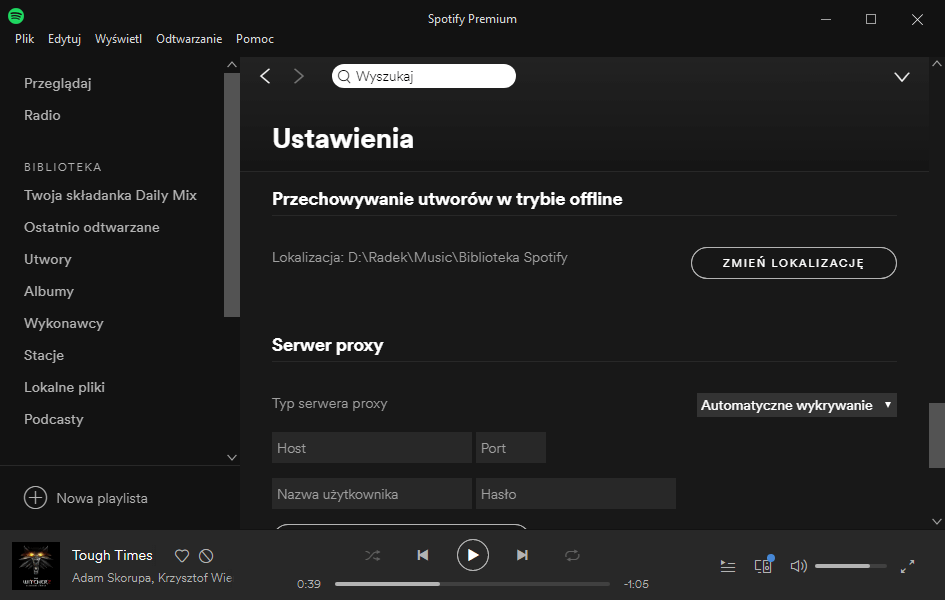The height and width of the screenshot is (600, 945).
Task: Open Wykonawcy library section
Action: click(64, 323)
